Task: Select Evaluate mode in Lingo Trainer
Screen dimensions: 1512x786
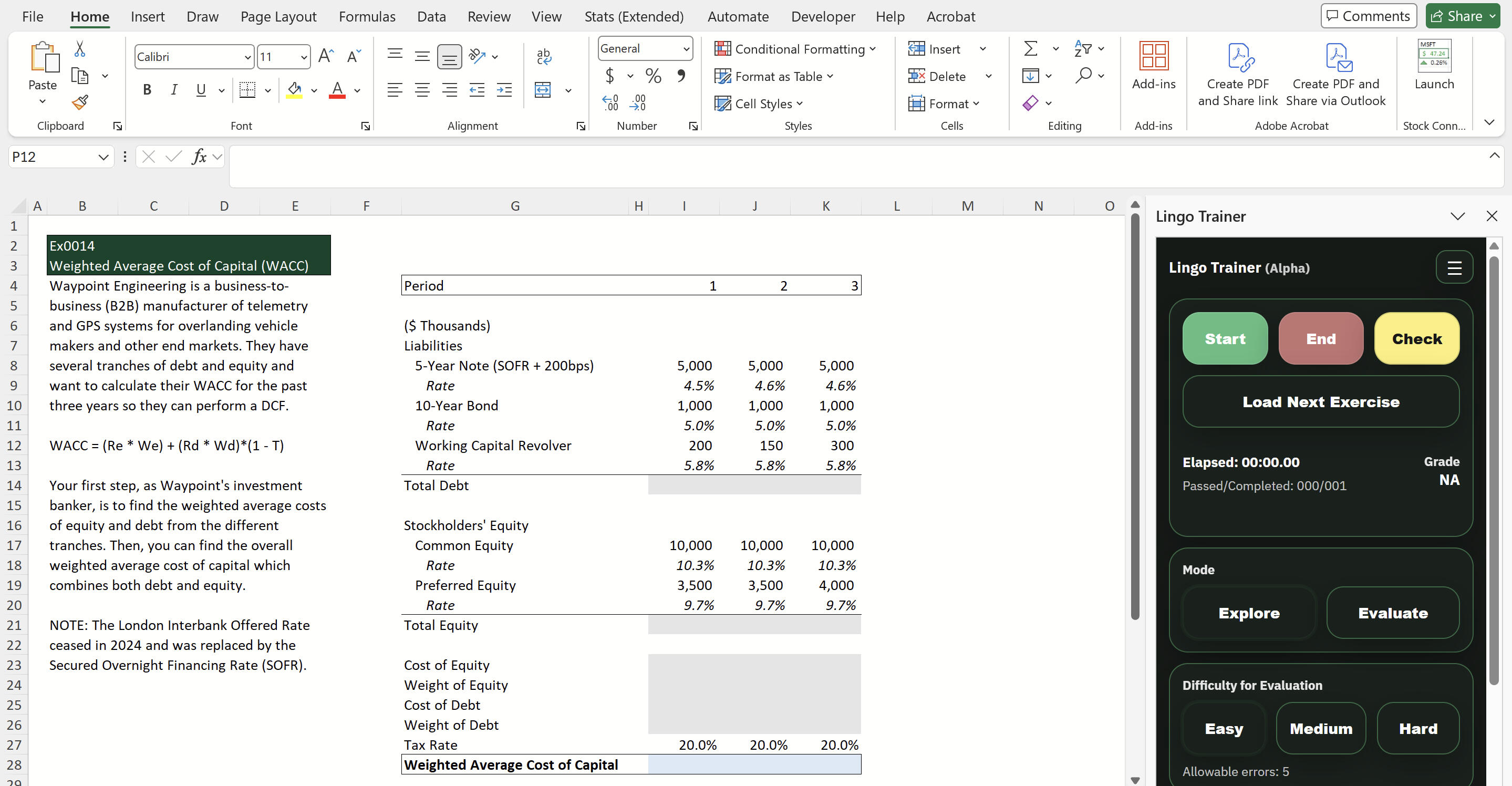Action: pos(1392,613)
